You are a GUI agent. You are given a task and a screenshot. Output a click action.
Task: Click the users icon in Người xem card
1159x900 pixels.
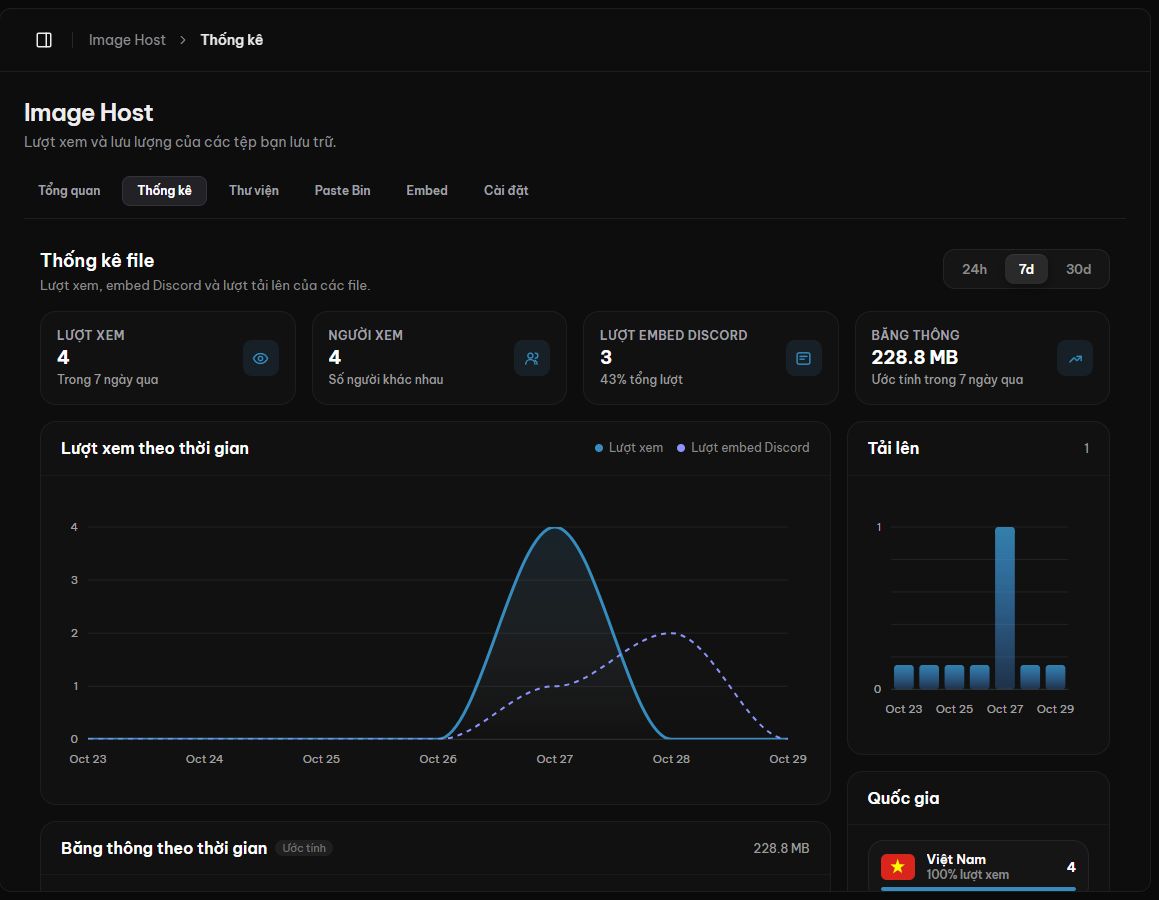(531, 358)
